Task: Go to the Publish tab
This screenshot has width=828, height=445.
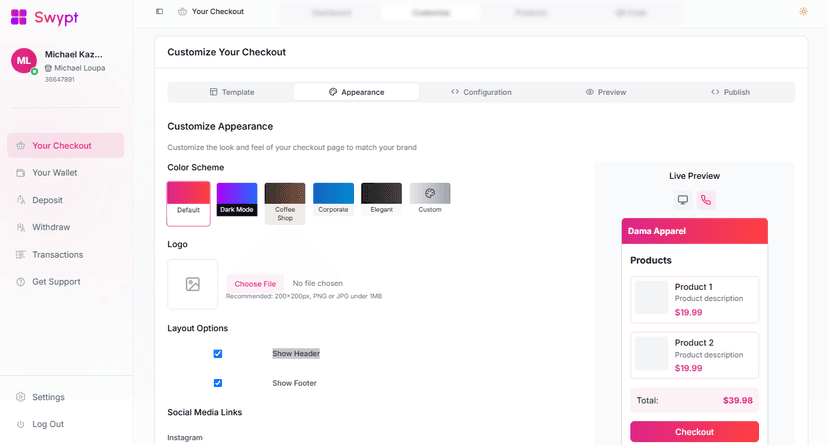Action: (730, 92)
